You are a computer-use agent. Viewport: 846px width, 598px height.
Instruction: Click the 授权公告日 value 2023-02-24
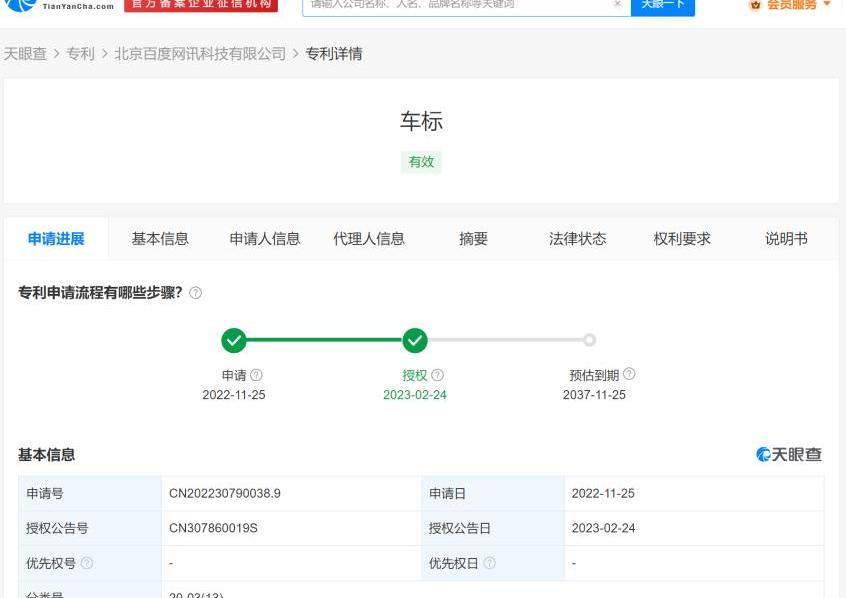tap(603, 528)
